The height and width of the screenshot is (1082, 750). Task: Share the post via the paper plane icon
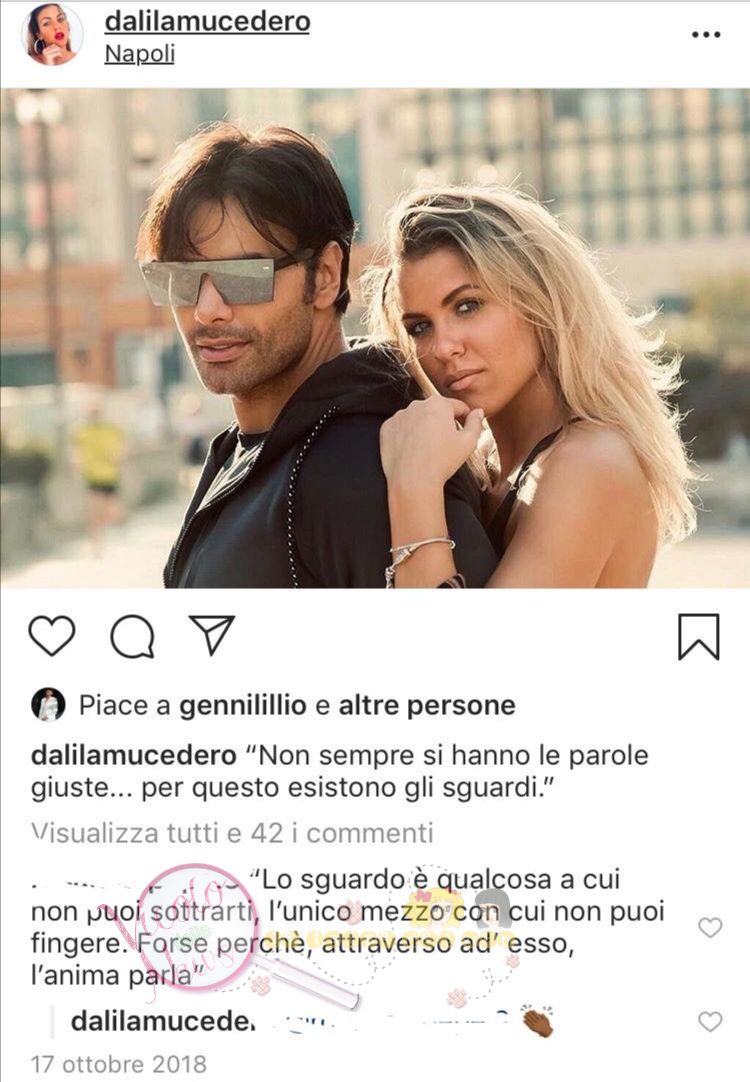pos(212,634)
